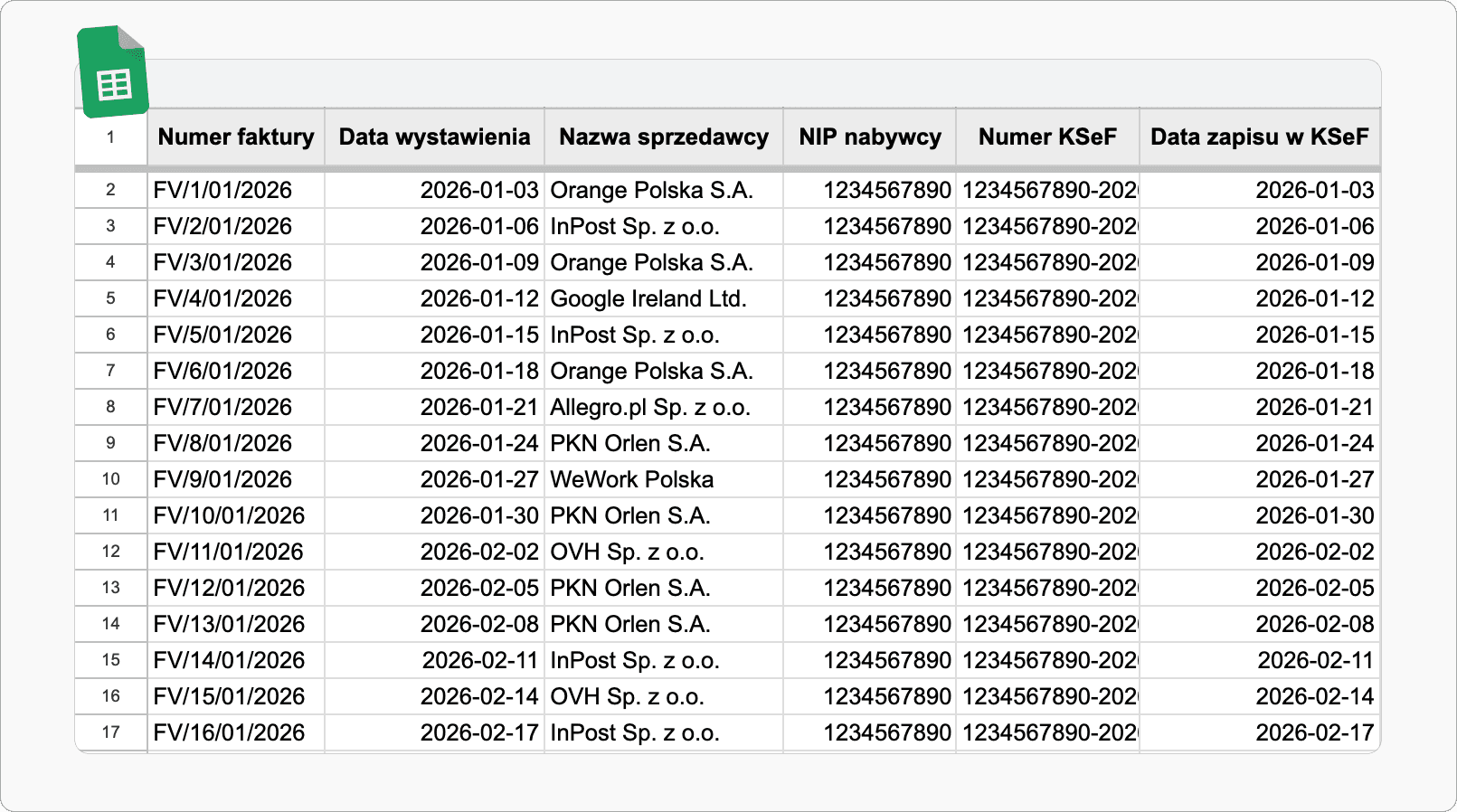Select row header number 1
Image resolution: width=1457 pixels, height=812 pixels.
pyautogui.click(x=110, y=137)
